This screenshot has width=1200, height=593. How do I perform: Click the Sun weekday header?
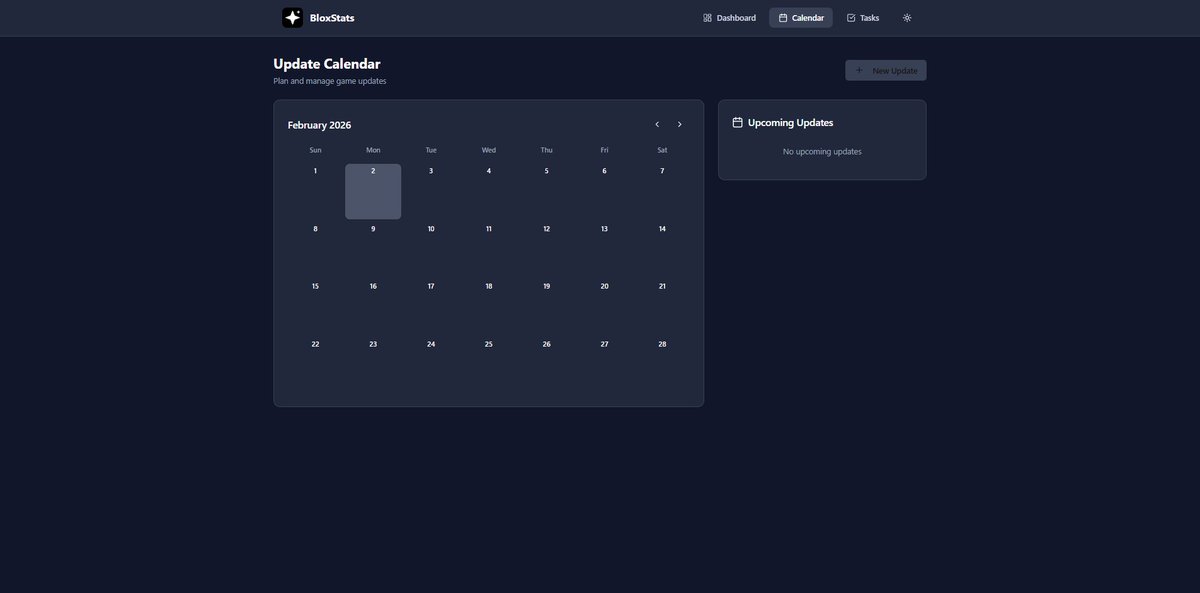[x=315, y=150]
